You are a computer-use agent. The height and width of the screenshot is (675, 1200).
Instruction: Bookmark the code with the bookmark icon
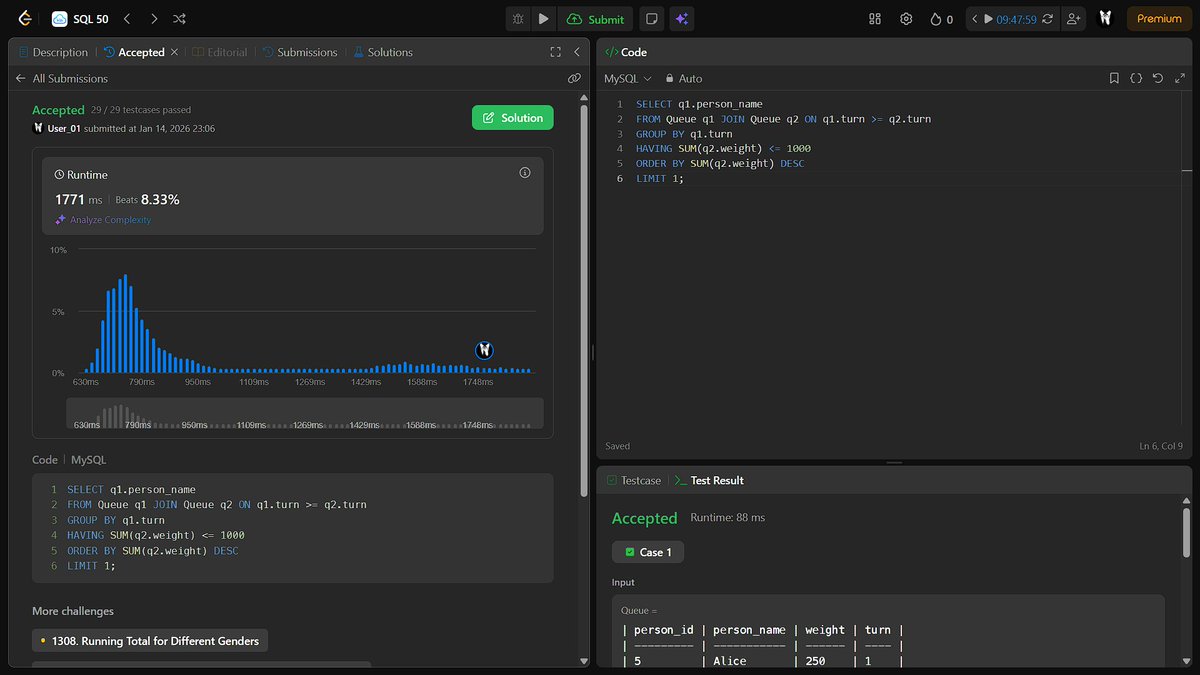(x=1114, y=78)
